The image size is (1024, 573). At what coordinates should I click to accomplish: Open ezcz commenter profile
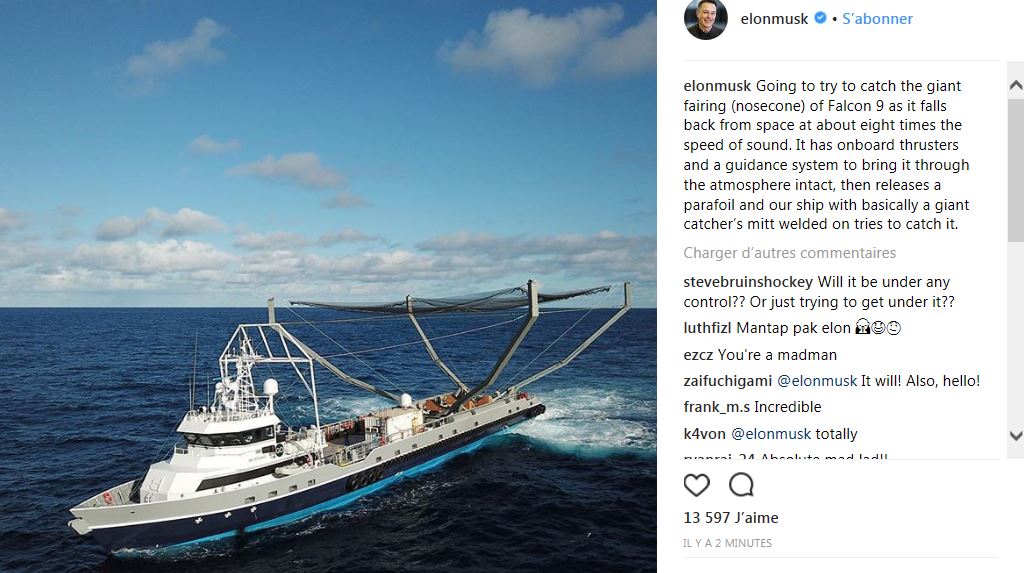(x=698, y=355)
